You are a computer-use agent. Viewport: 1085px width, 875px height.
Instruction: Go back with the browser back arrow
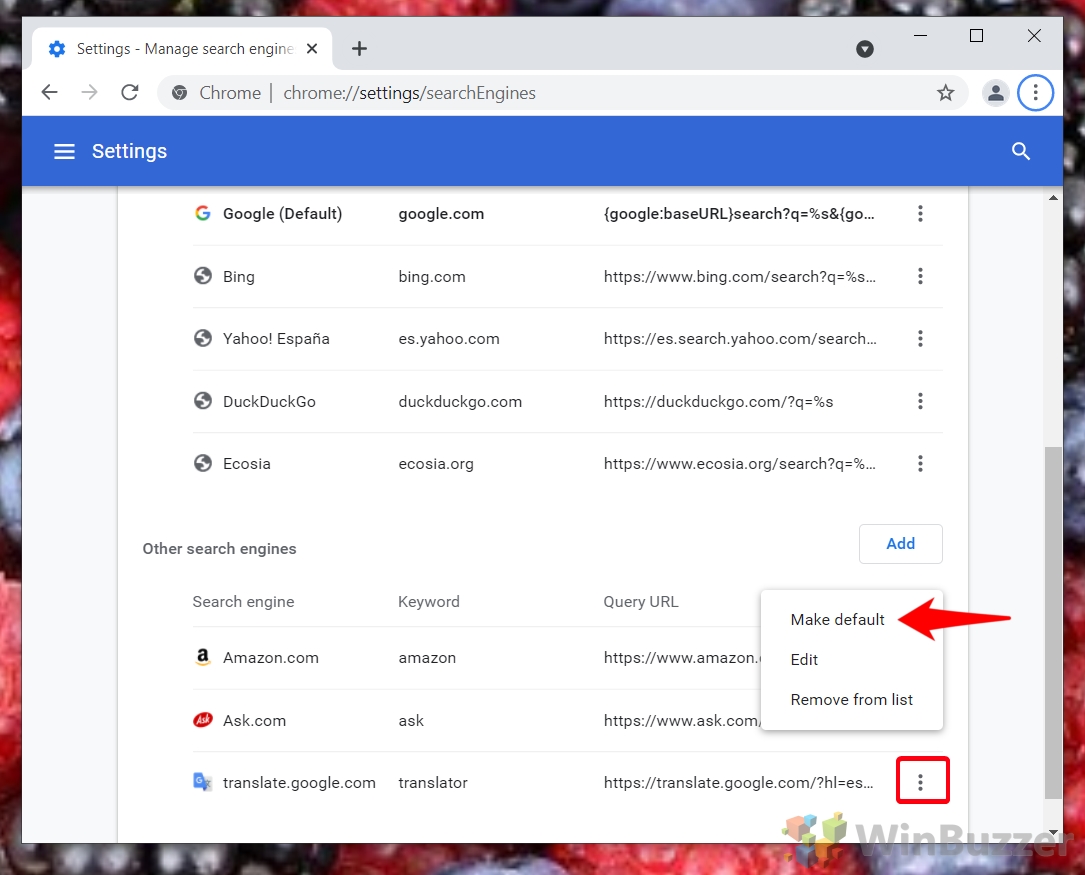49,92
